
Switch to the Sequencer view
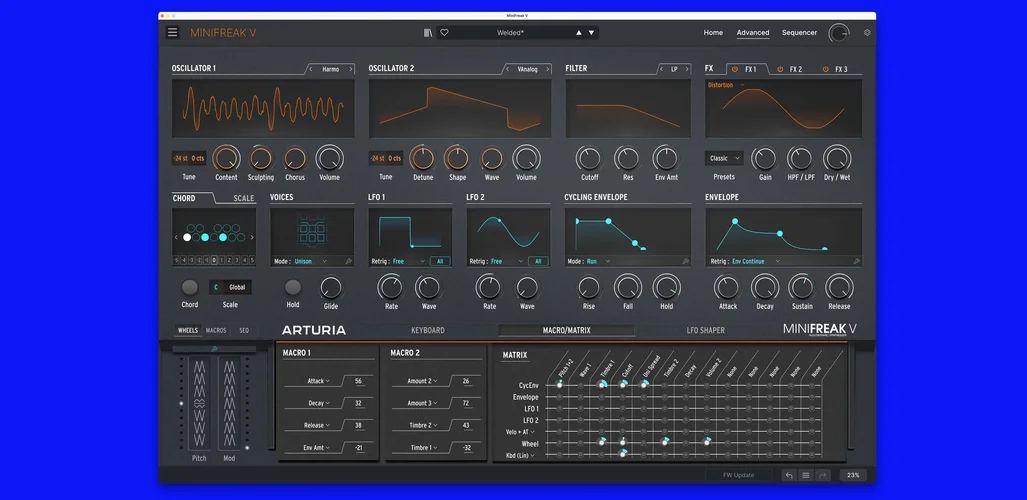799,32
